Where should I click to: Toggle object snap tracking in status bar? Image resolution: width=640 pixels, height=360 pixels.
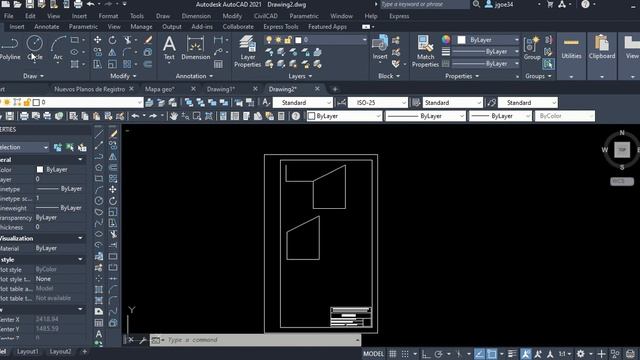coord(479,354)
